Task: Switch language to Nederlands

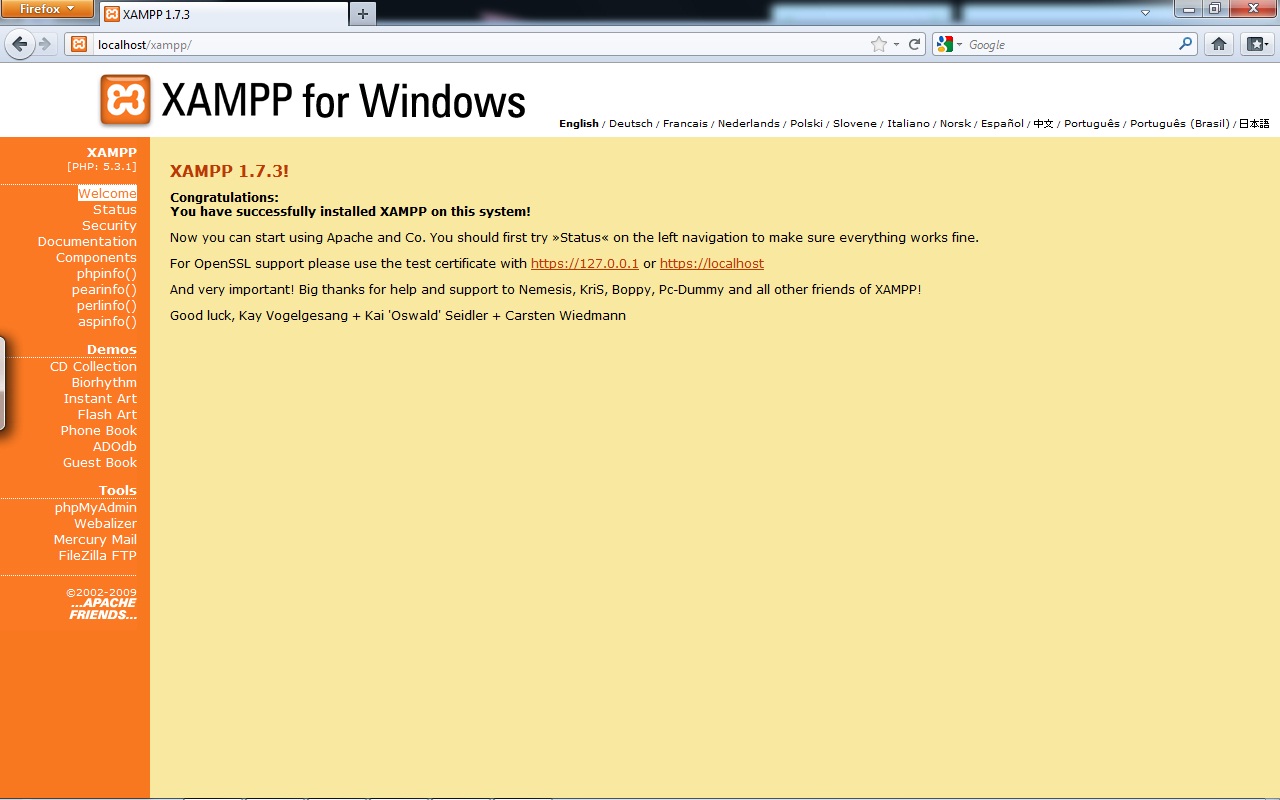Action: pos(749,124)
